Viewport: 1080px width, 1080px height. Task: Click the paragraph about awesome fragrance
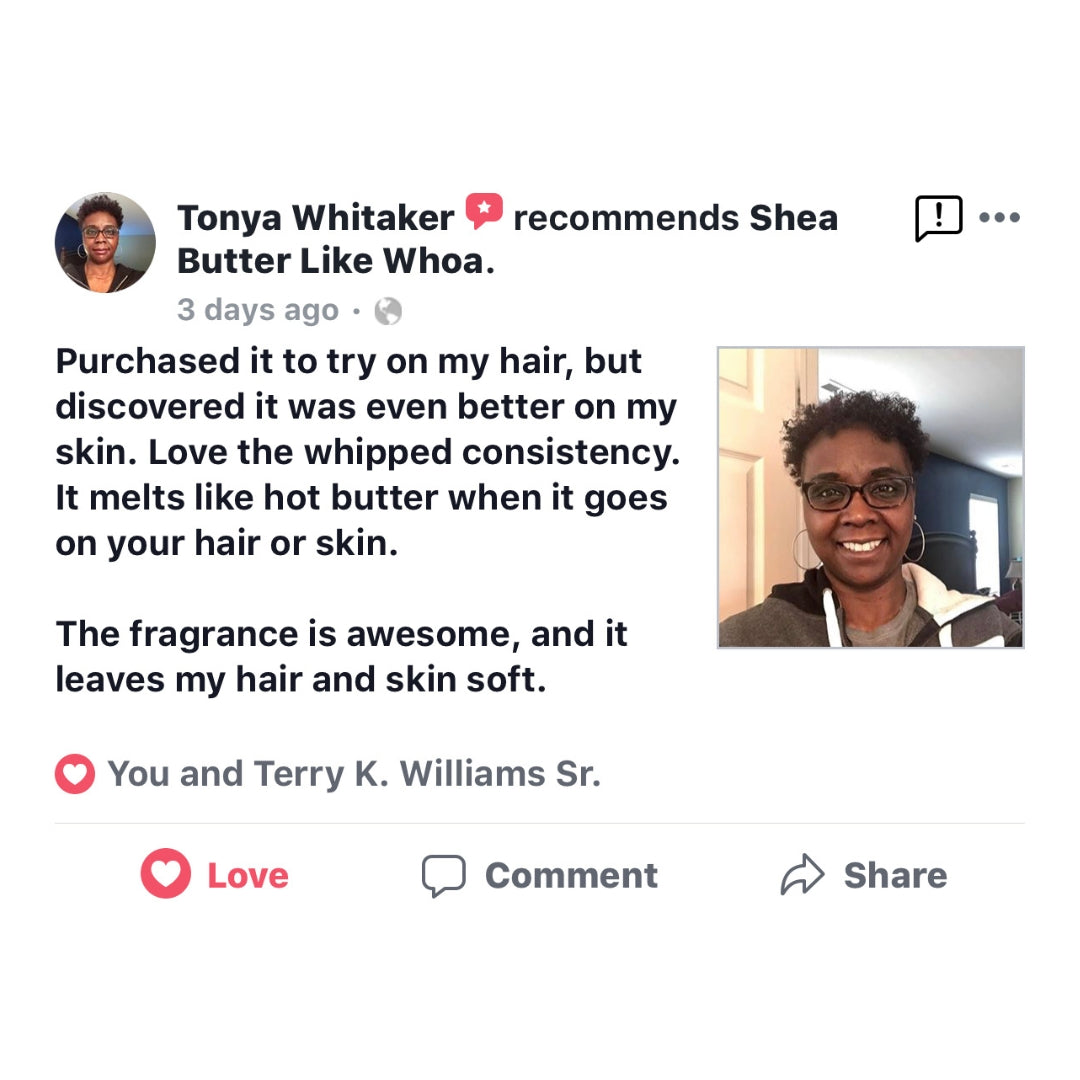[341, 656]
